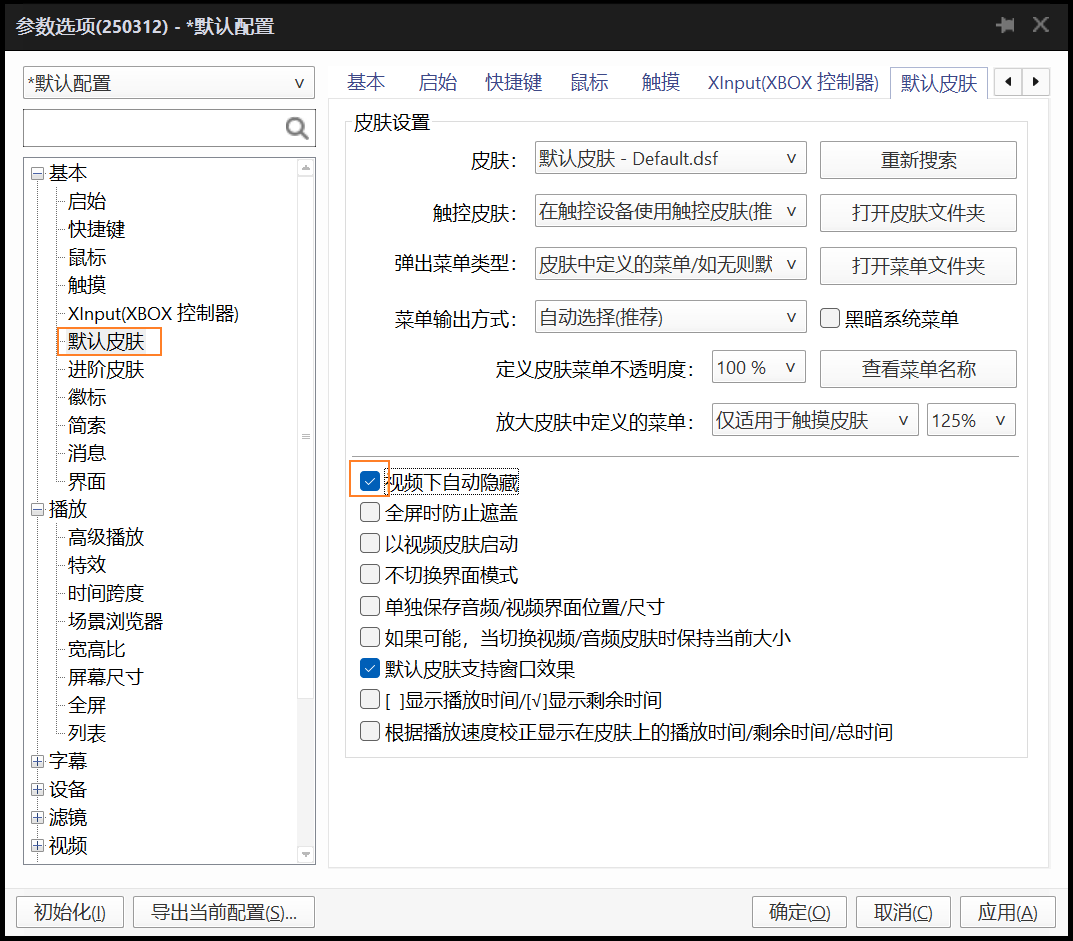Select 简索 in the settings tree
This screenshot has height=941, width=1073.
[87, 426]
